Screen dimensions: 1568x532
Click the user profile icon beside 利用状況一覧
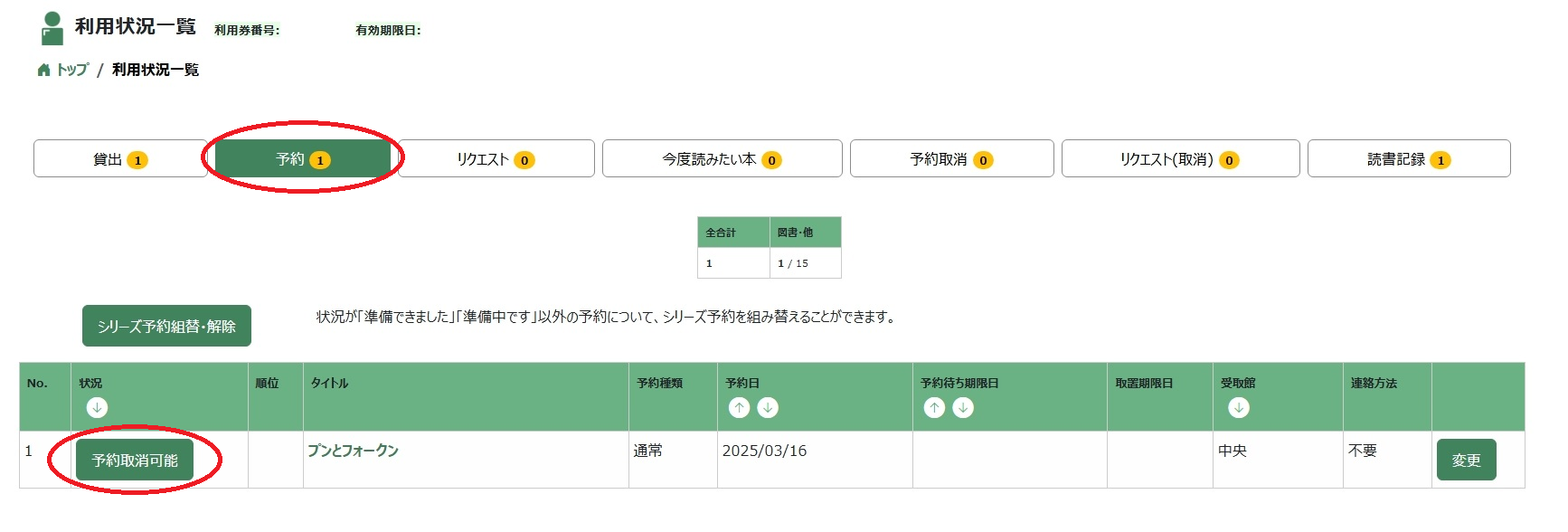tap(52, 28)
